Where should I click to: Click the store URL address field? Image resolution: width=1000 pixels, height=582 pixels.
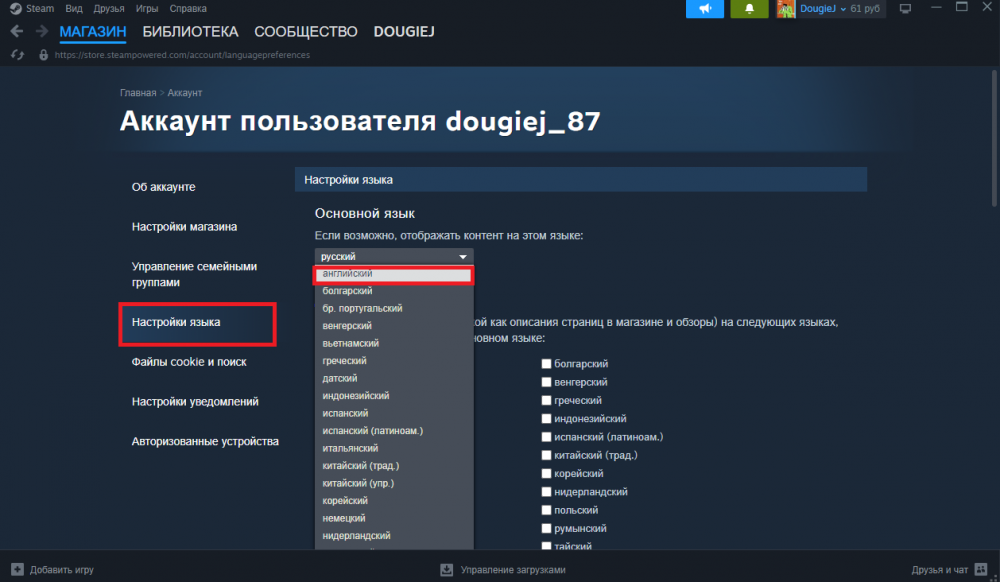click(182, 55)
